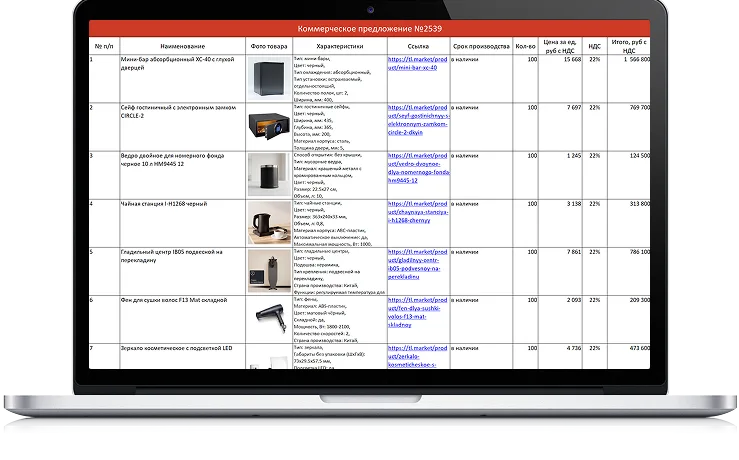Open the mini-bar-xc-40 product link
The height and width of the screenshot is (460, 739).
pyautogui.click(x=418, y=64)
